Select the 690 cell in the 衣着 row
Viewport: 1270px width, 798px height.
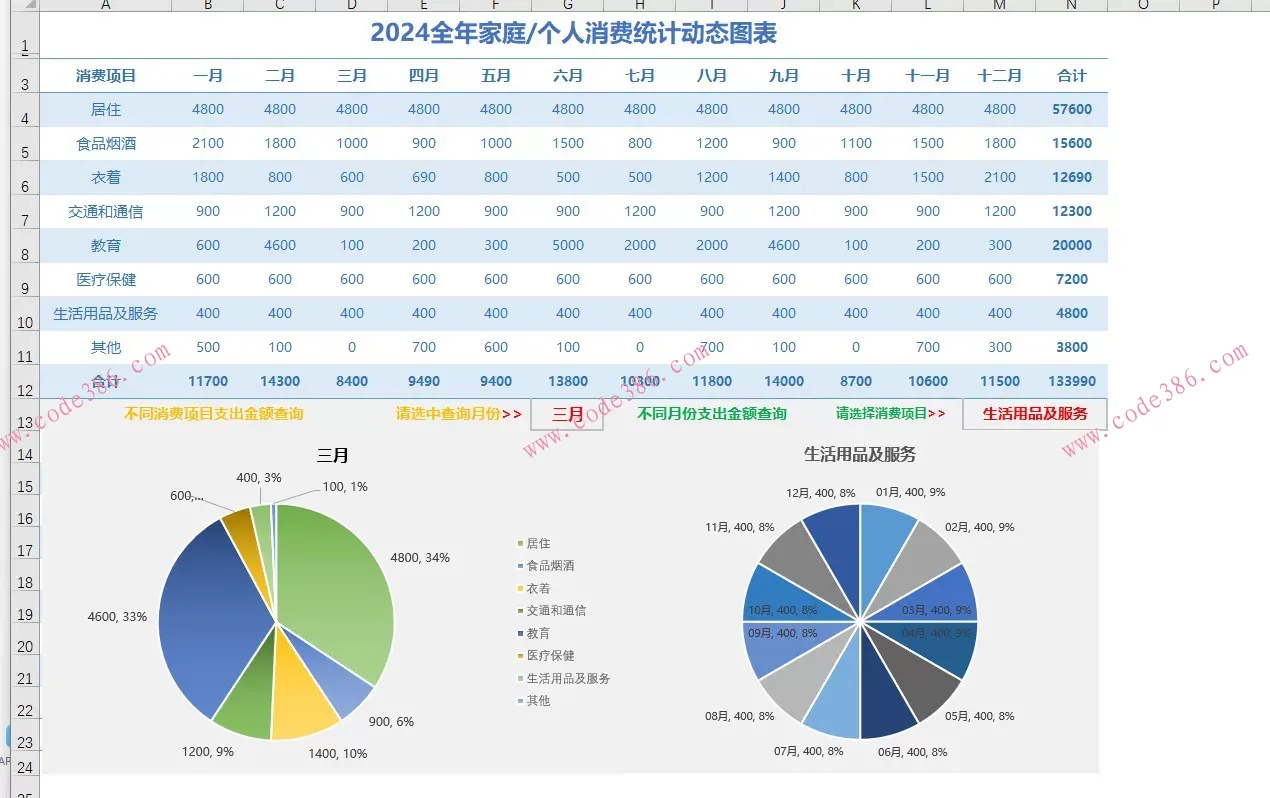click(x=424, y=178)
